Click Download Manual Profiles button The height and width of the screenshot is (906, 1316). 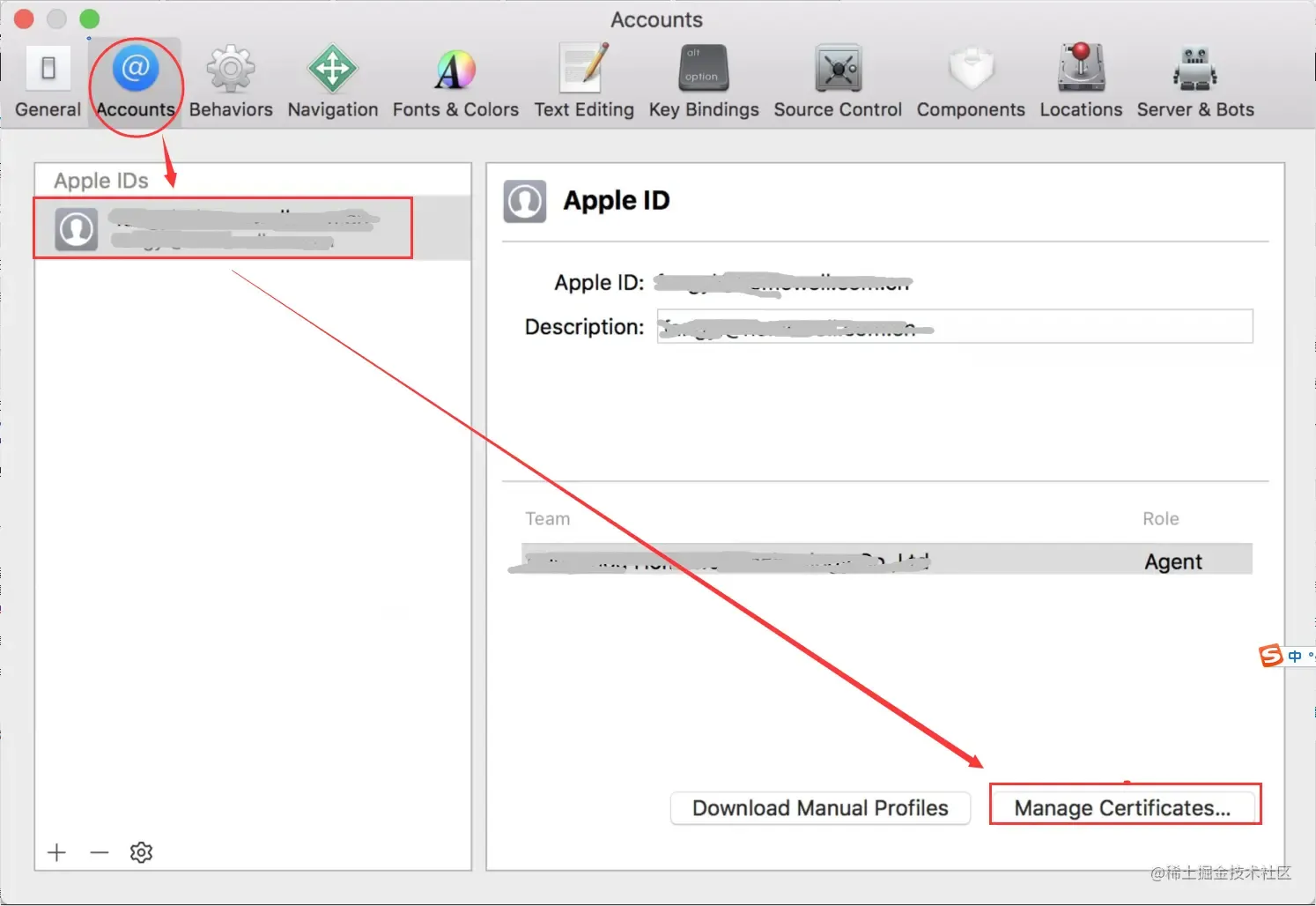click(820, 808)
